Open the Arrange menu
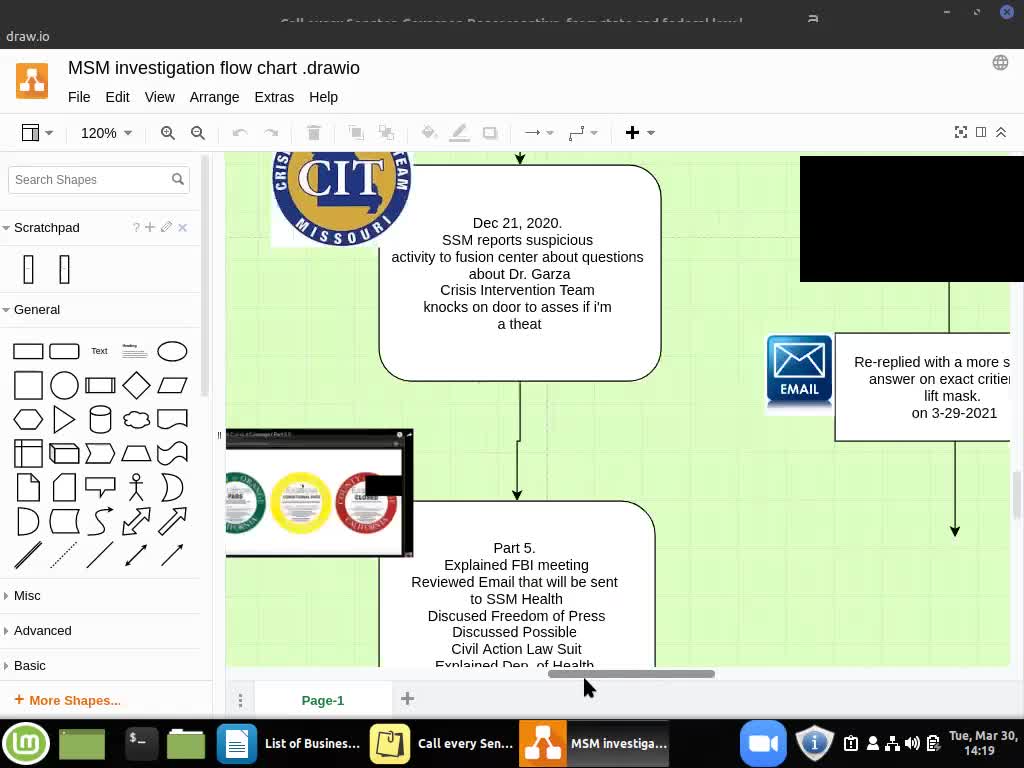The height and width of the screenshot is (768, 1024). point(214,97)
